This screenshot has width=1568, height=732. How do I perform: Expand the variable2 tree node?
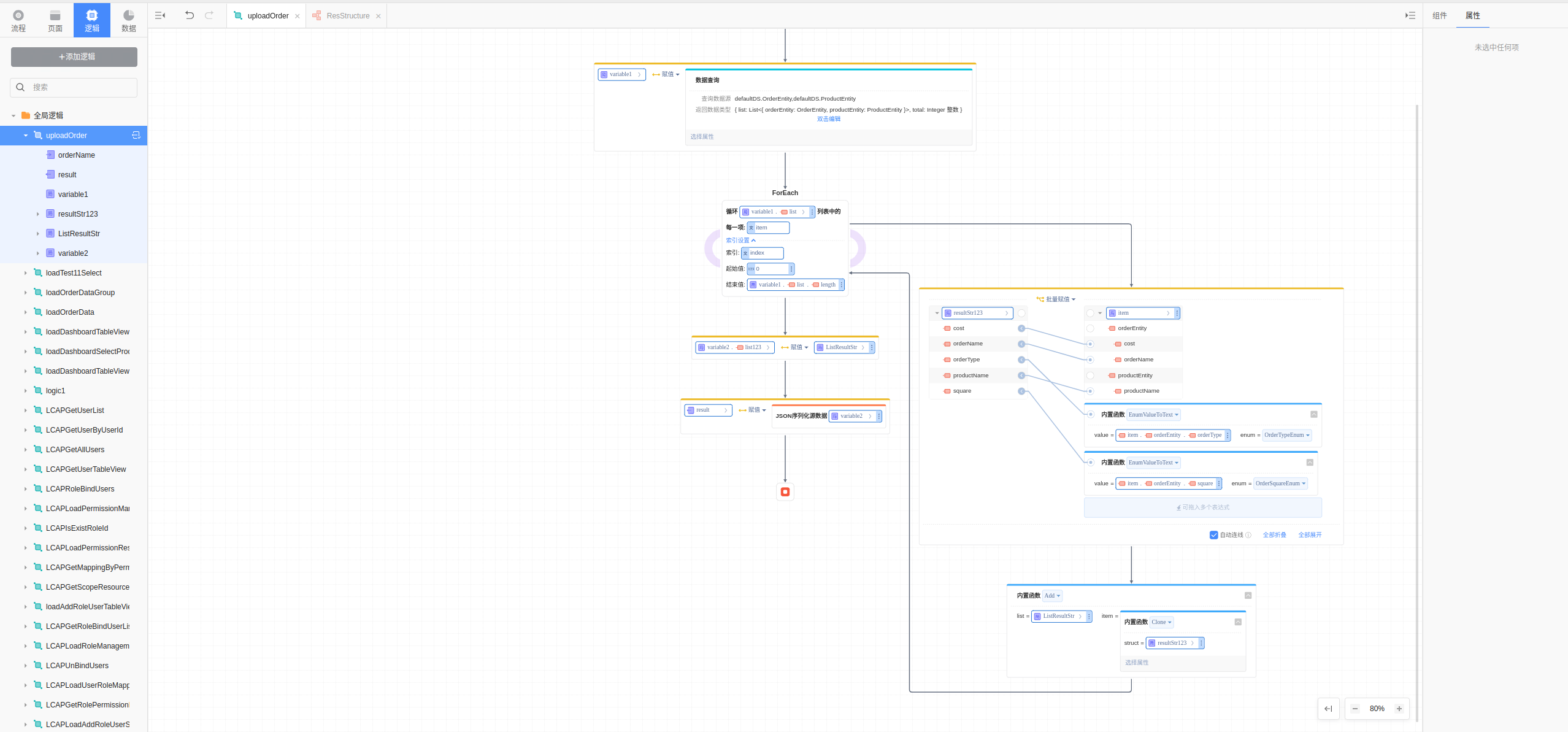pos(38,253)
